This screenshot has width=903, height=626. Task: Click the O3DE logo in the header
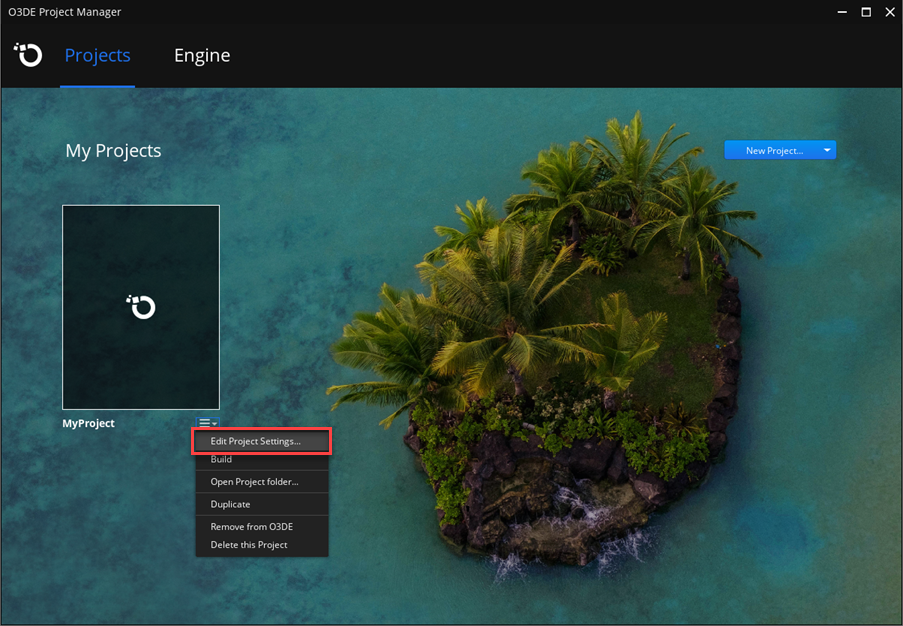tap(27, 55)
